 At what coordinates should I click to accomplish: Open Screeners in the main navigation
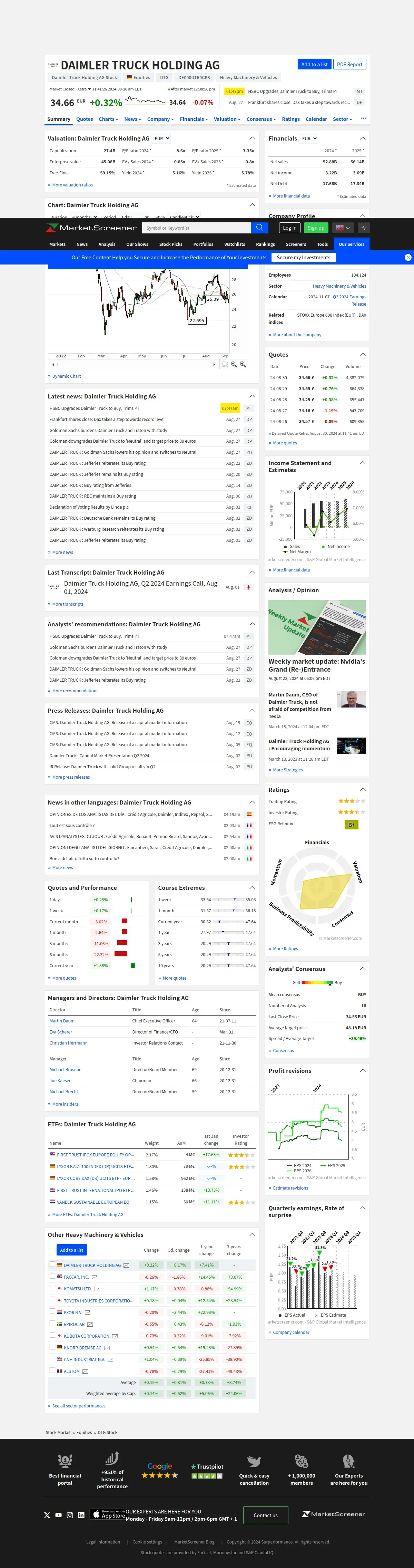point(296,244)
